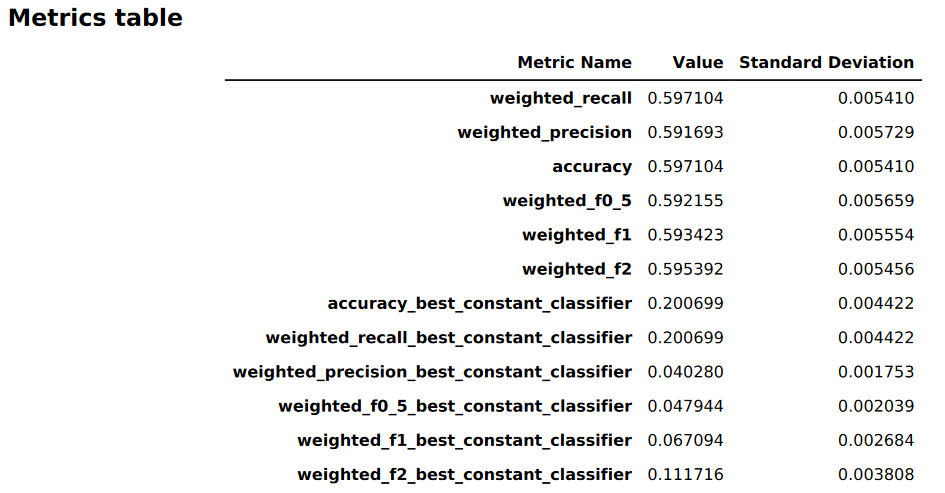This screenshot has width=945, height=493.
Task: Select the weighted_recall metric name
Action: 560,98
